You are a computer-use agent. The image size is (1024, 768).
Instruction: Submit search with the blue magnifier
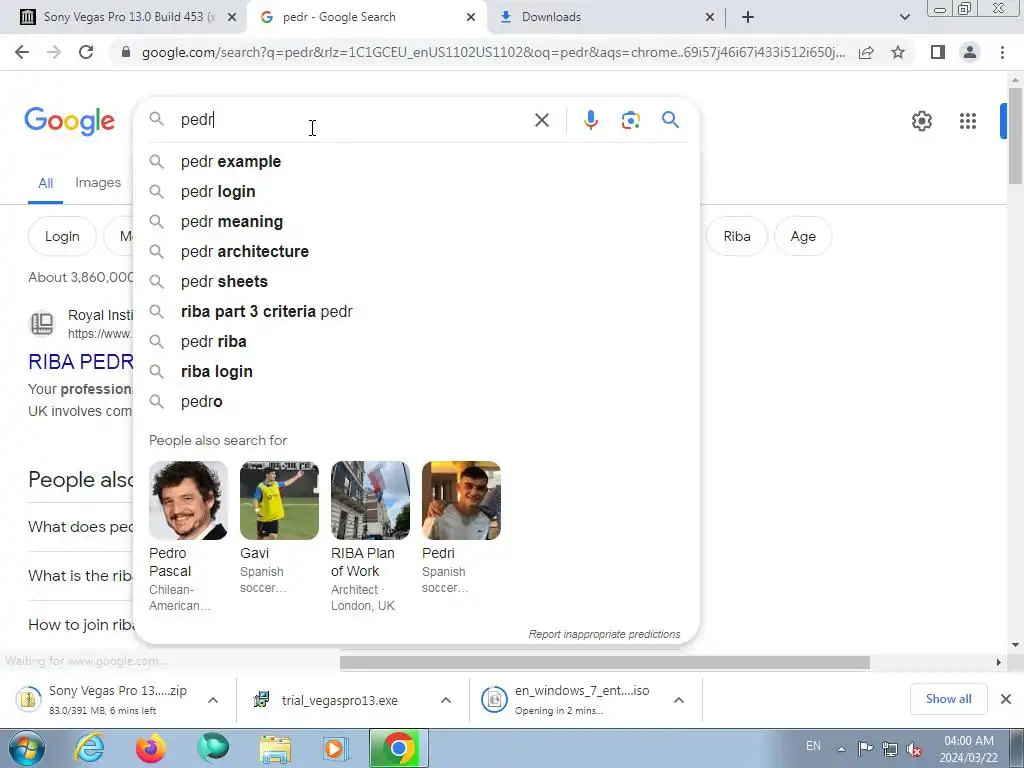(670, 120)
